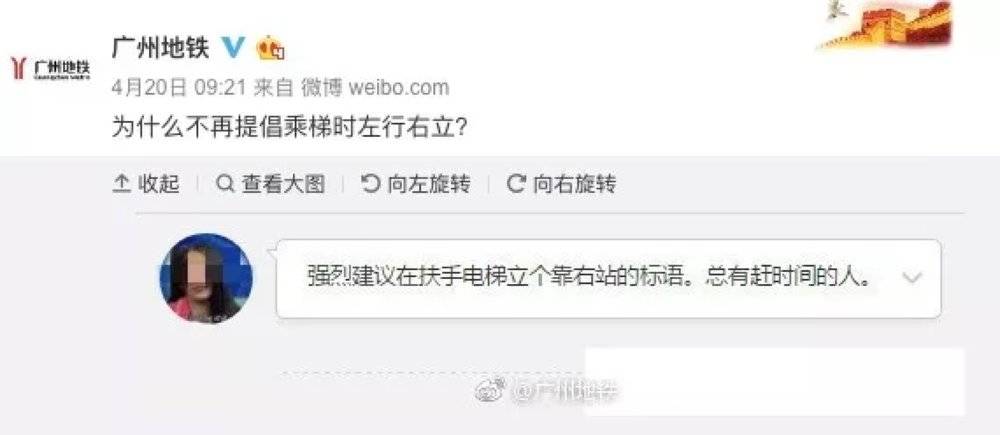Select 查看大图 to view large image
Viewport: 1000px width, 435px height.
(283, 184)
